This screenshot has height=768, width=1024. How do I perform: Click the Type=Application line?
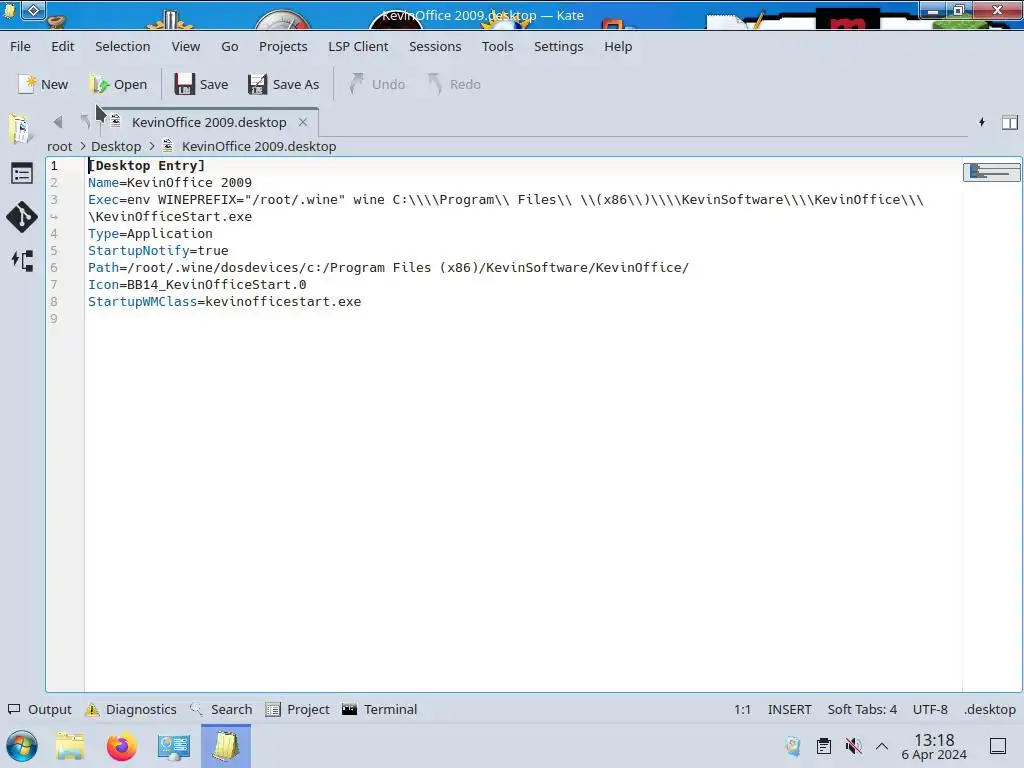[x=150, y=234]
